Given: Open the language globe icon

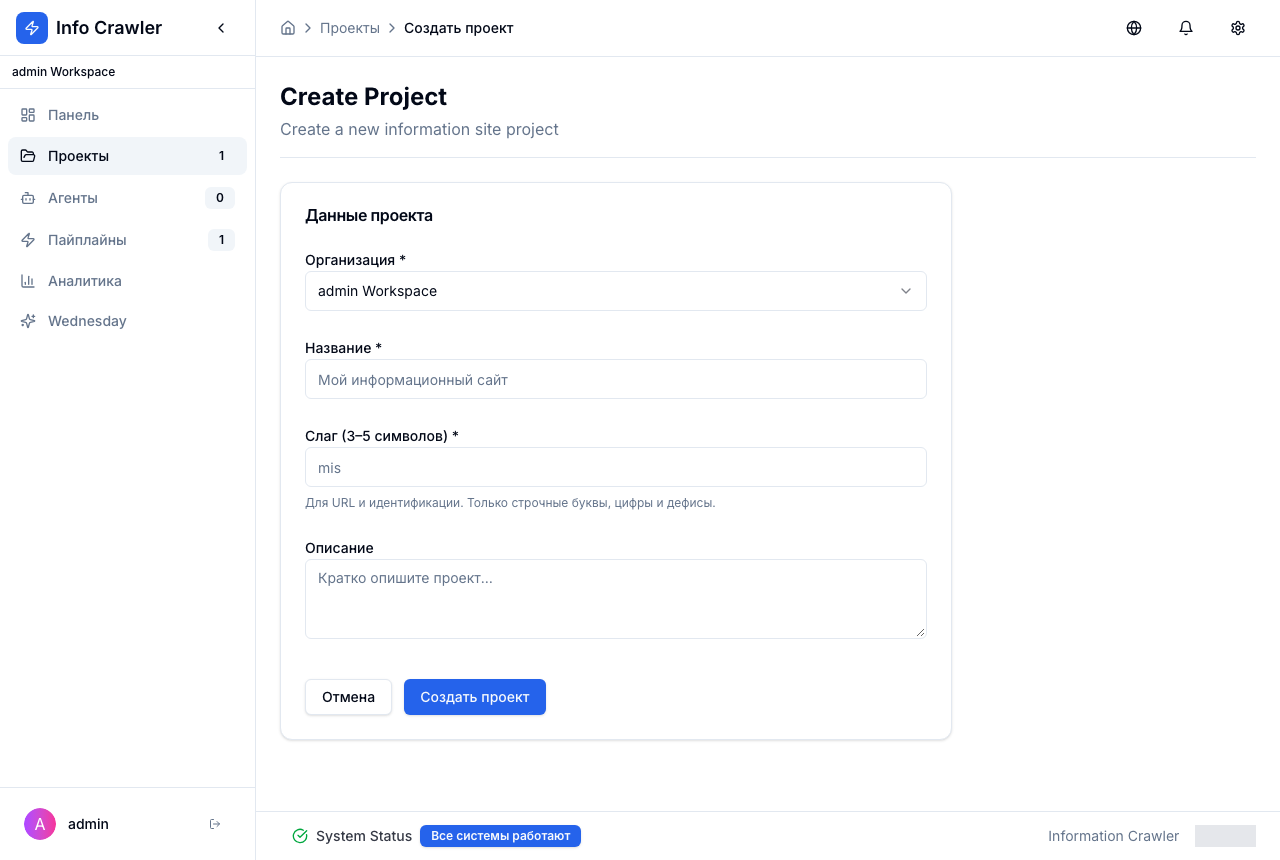Looking at the screenshot, I should pos(1134,28).
